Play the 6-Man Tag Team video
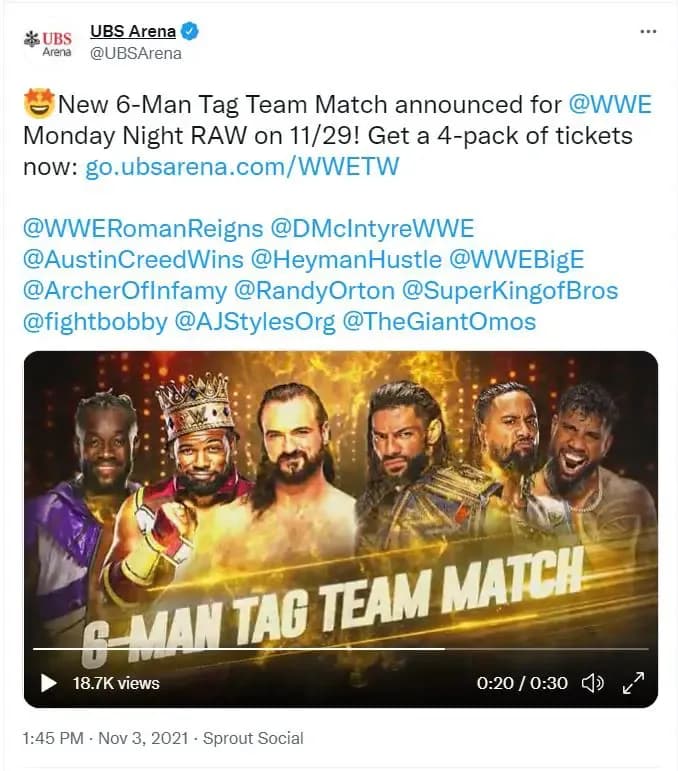Viewport: 678px width, 771px height. (48, 683)
